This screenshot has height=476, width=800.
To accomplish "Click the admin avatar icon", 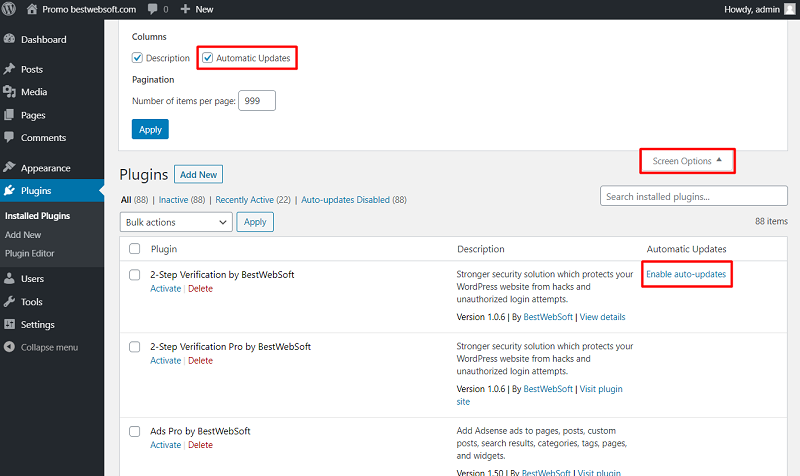I will click(789, 9).
